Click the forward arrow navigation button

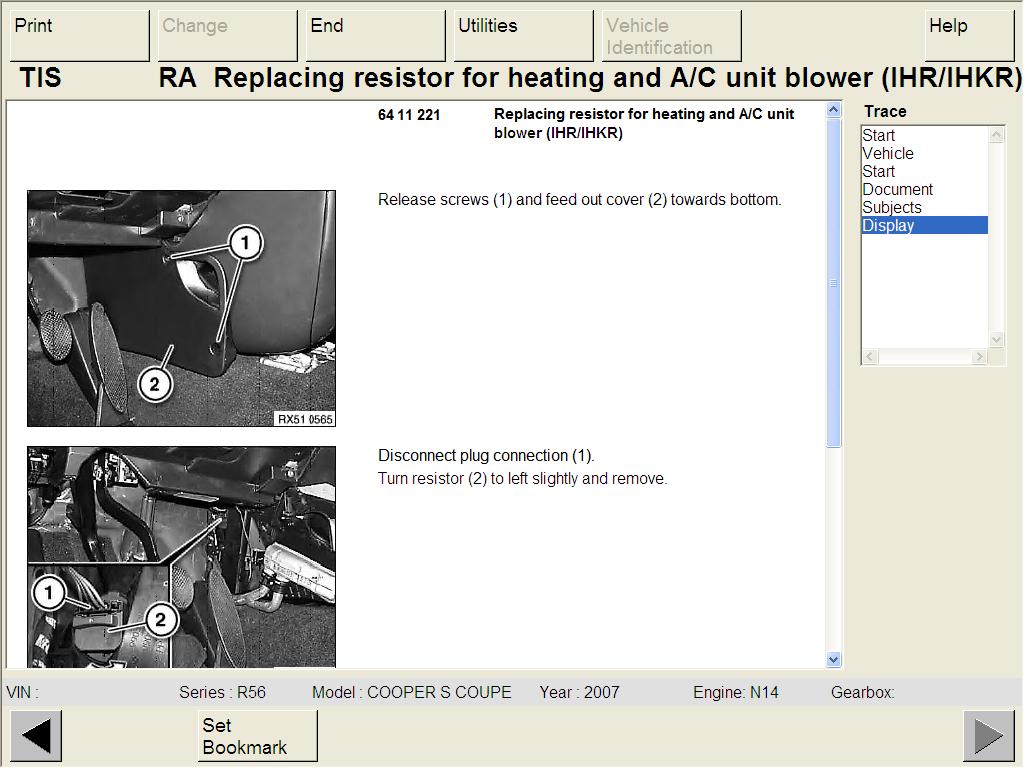point(988,736)
